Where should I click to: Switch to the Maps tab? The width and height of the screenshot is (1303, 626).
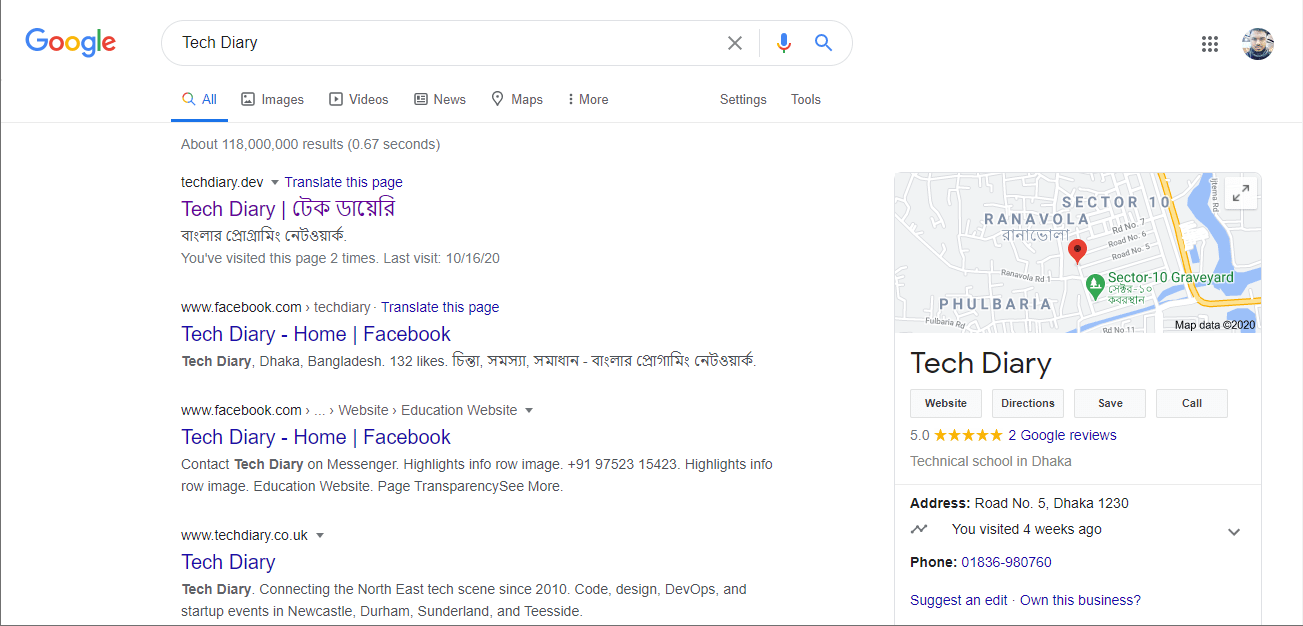tap(517, 99)
